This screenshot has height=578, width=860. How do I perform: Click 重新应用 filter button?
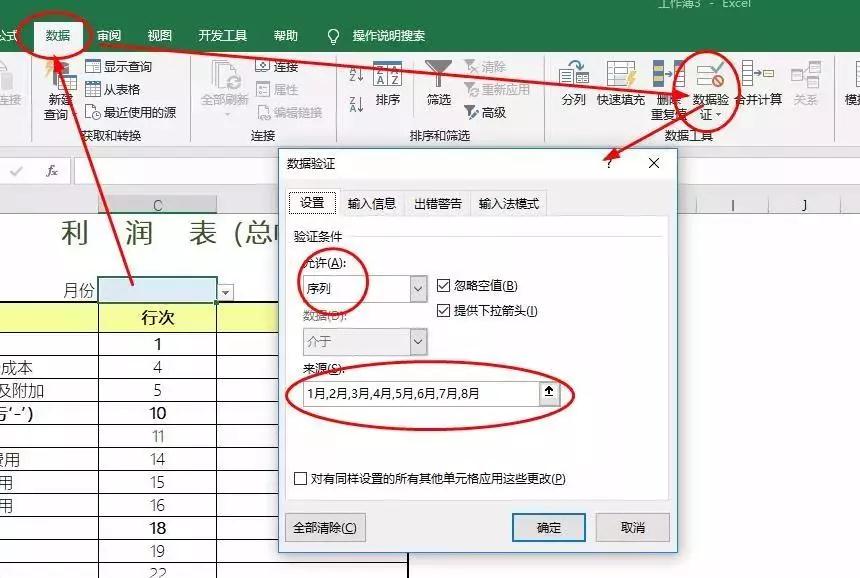click(497, 89)
